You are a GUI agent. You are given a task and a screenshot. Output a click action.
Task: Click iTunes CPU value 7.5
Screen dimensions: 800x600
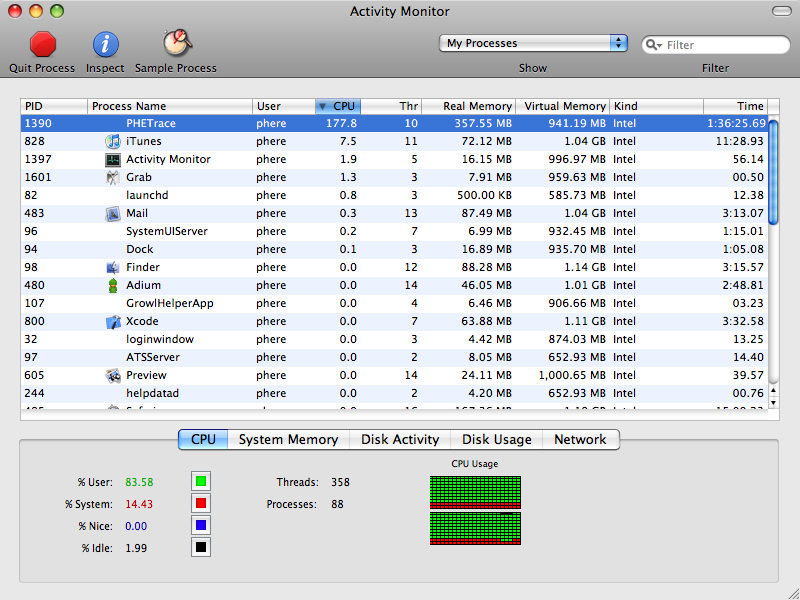click(348, 141)
